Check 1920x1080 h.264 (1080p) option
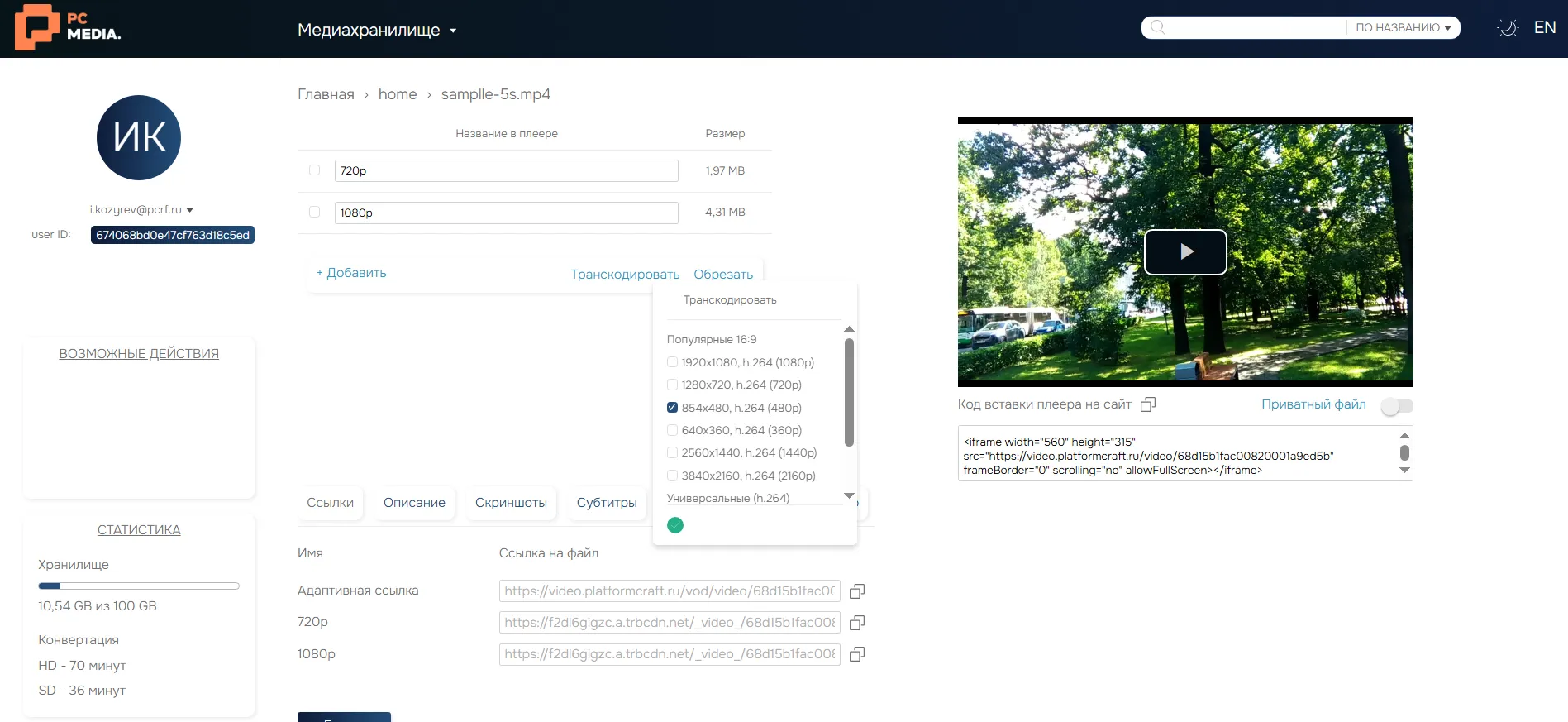Viewport: 1568px width, 722px height. coord(672,362)
